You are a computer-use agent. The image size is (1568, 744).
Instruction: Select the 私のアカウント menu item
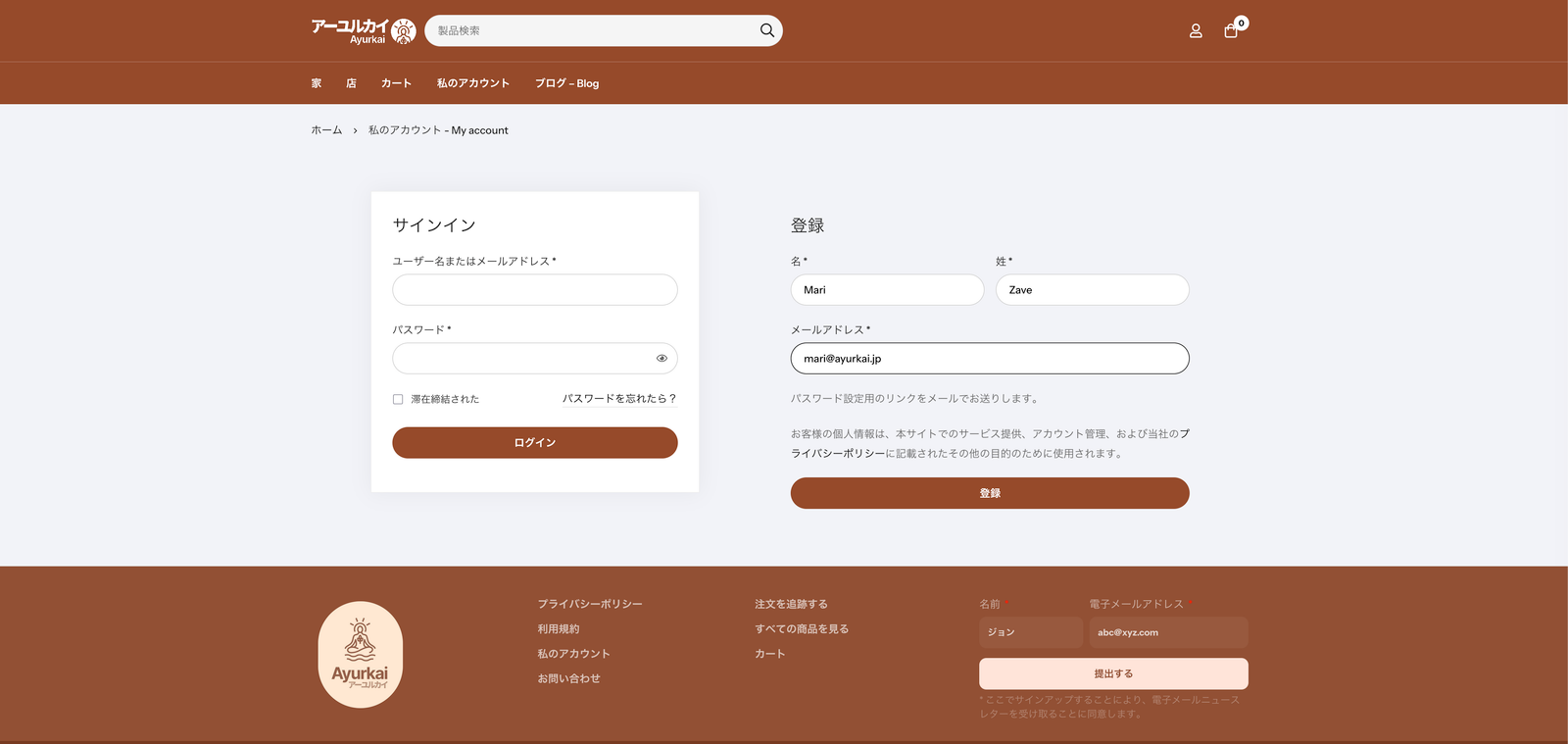(x=472, y=83)
